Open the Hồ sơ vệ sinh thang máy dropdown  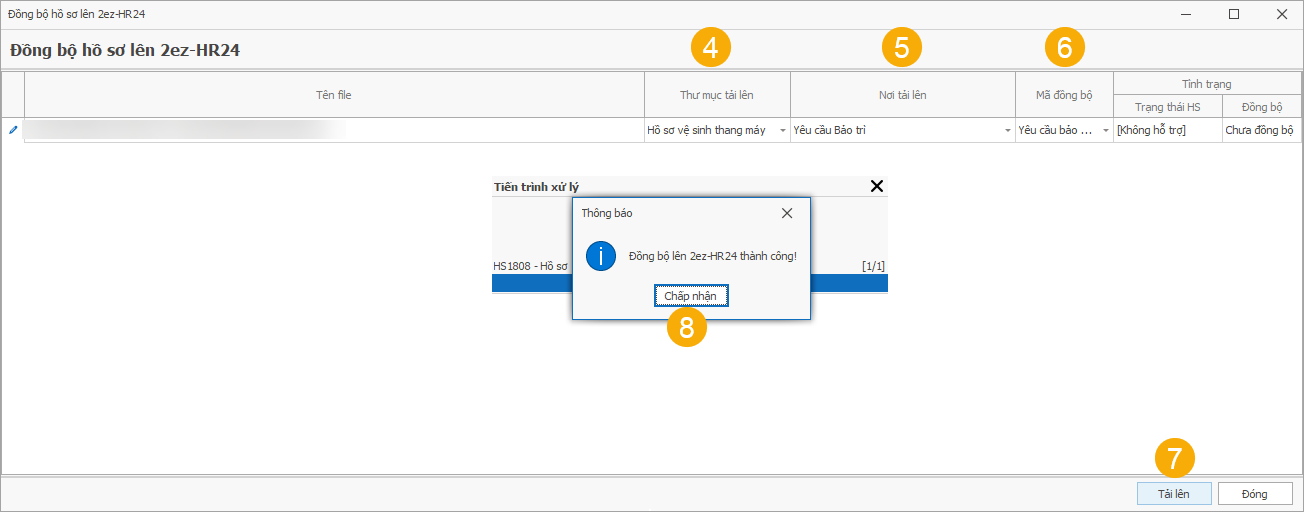[782, 131]
